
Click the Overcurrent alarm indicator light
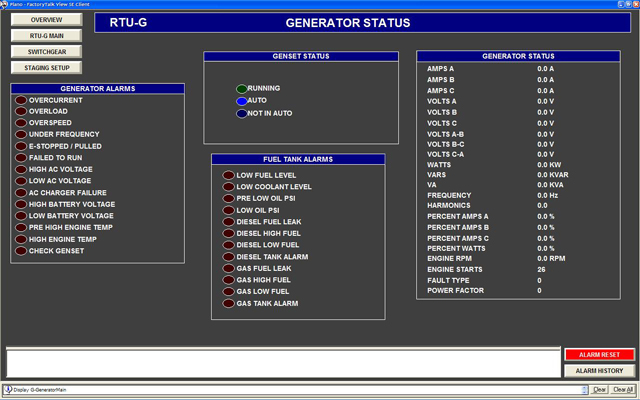21,101
